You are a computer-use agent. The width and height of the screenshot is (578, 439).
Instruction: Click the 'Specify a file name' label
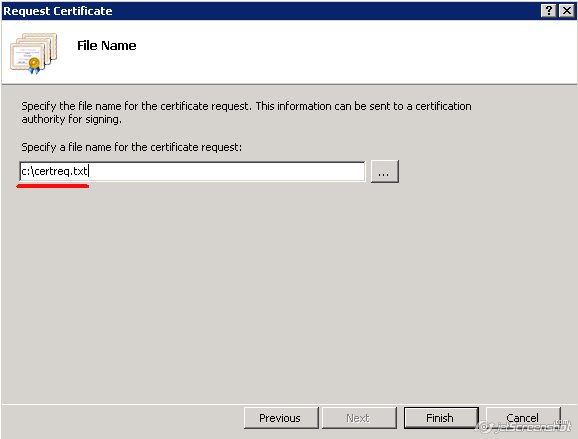point(132,147)
